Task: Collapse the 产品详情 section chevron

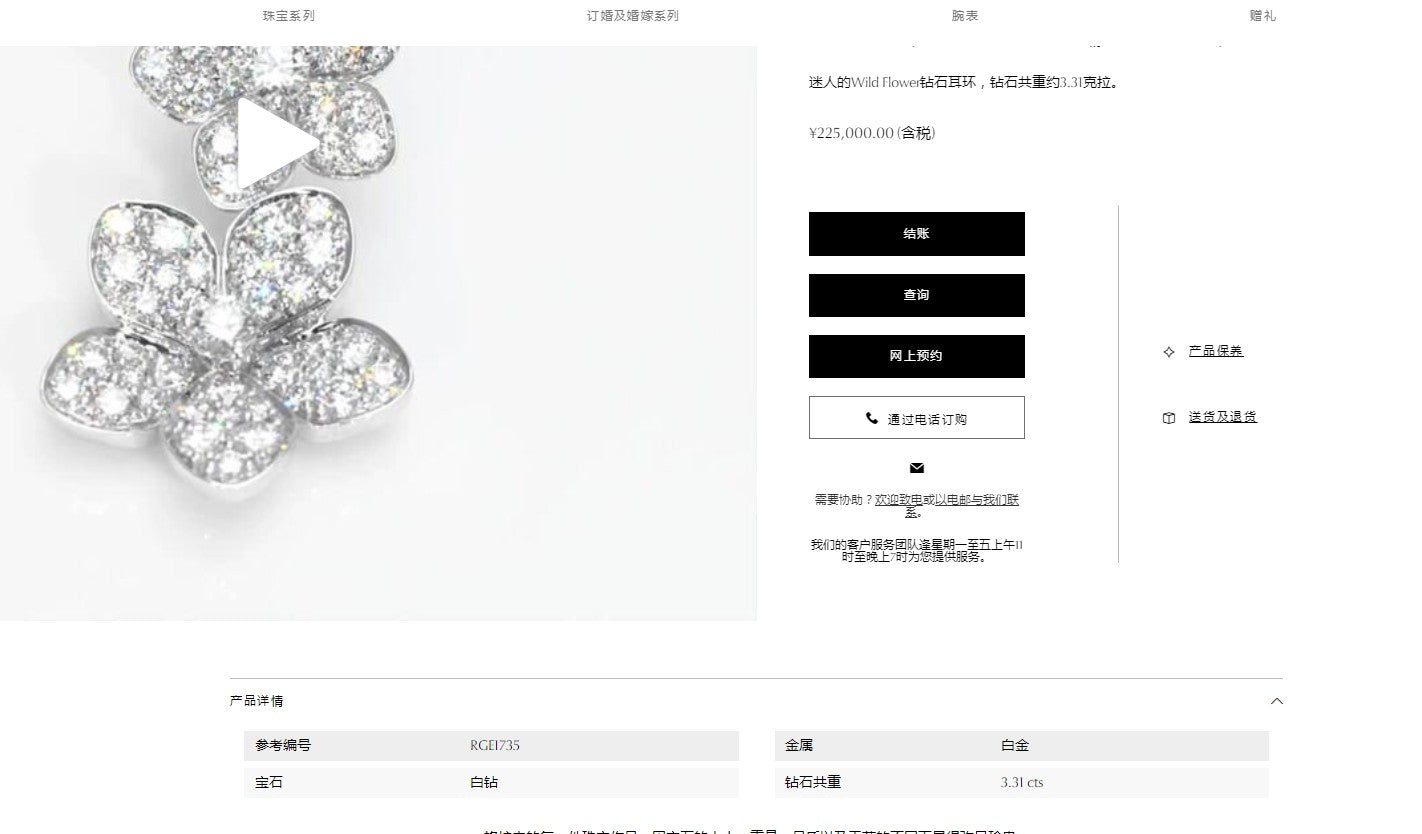Action: (x=1277, y=701)
